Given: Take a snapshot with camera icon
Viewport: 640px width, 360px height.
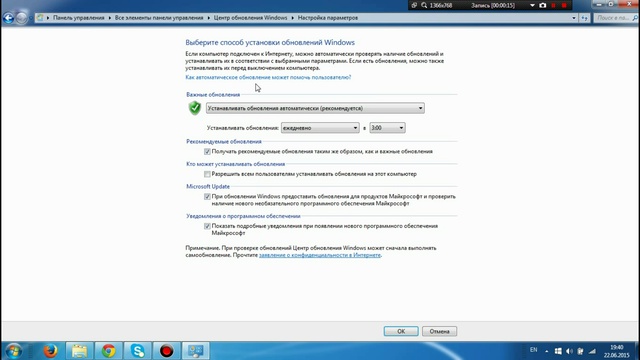Looking at the screenshot, I should click(542, 5).
